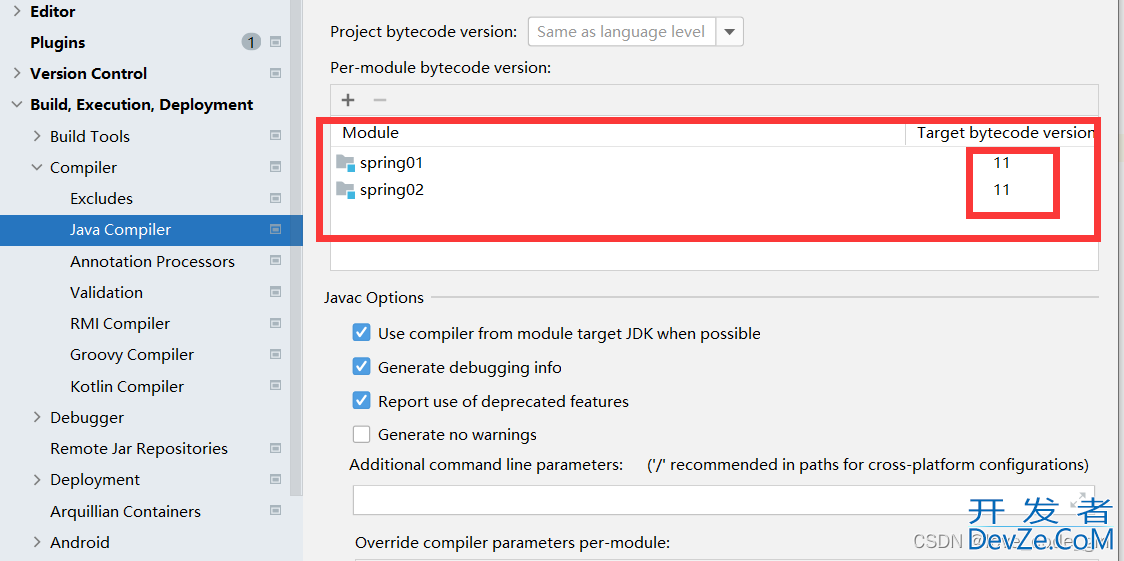Image resolution: width=1124 pixels, height=561 pixels.
Task: Click the spring02 module folder icon
Action: point(346,190)
